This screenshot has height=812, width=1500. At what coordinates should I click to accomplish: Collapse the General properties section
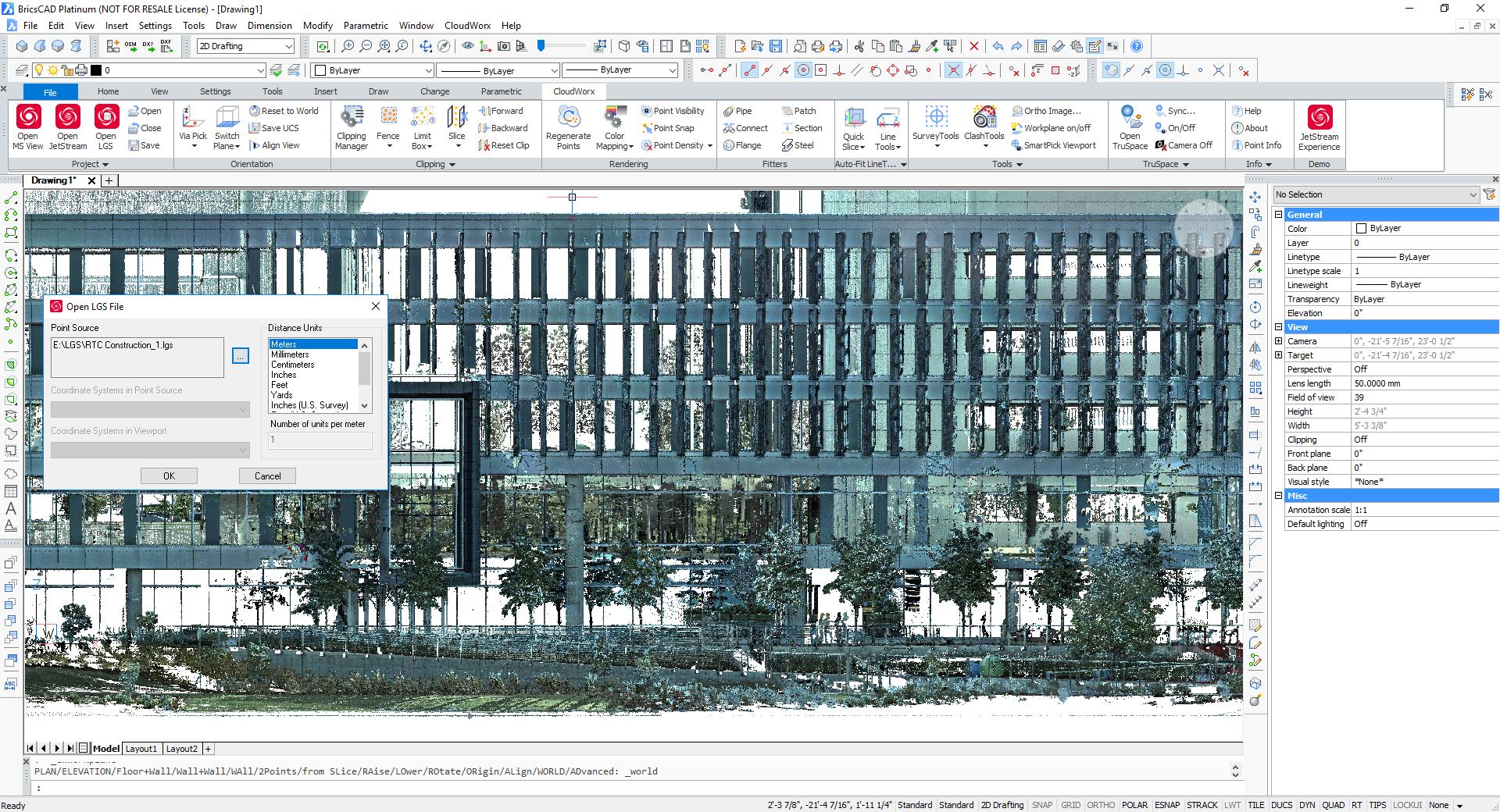pos(1279,215)
